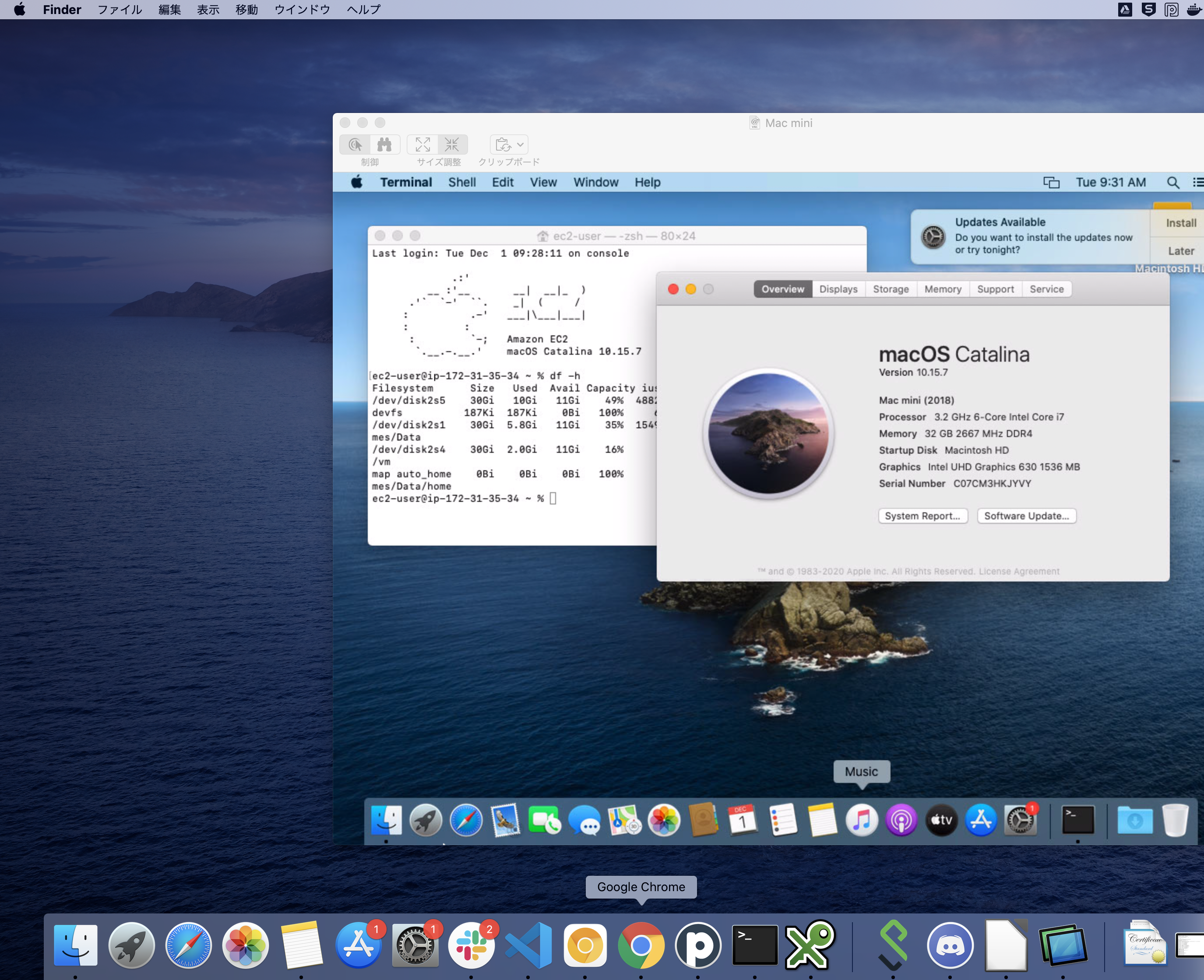Open Slack from the local Dock

[x=472, y=945]
